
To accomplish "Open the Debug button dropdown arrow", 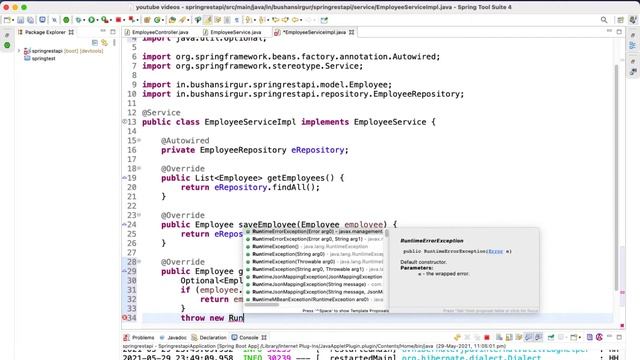I will [84, 20].
